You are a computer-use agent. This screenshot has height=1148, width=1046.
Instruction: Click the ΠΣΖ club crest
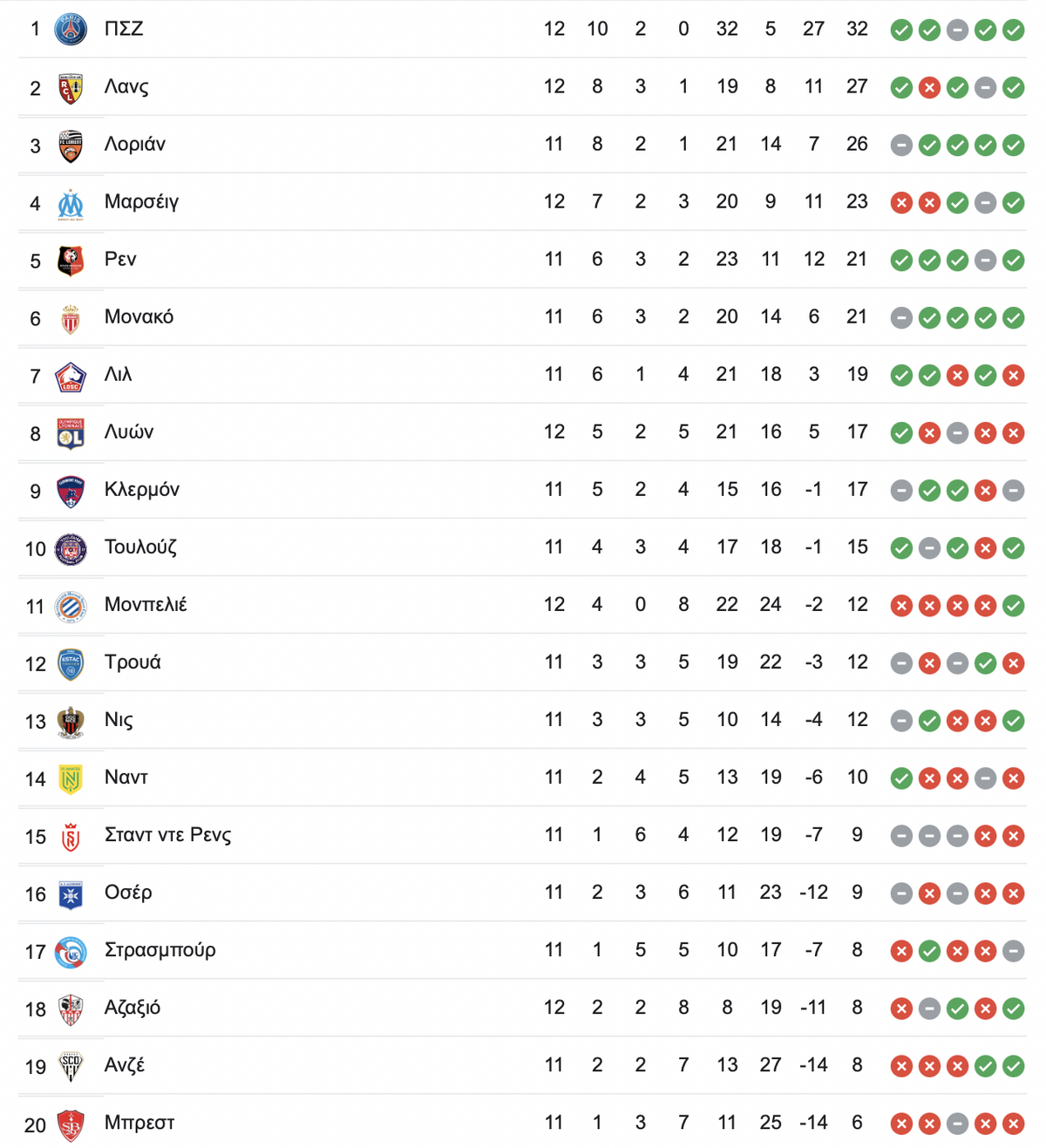coord(71,30)
